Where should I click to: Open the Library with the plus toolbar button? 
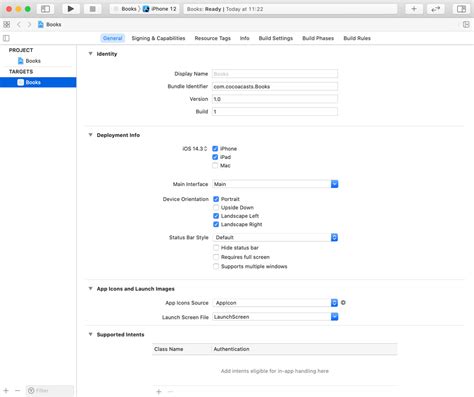point(414,9)
